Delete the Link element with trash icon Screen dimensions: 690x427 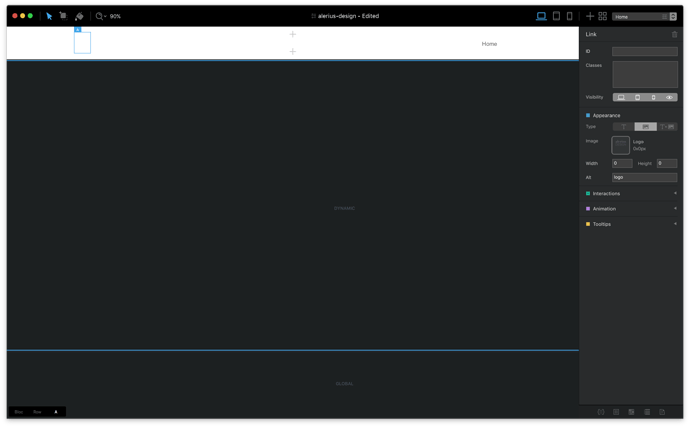[675, 34]
